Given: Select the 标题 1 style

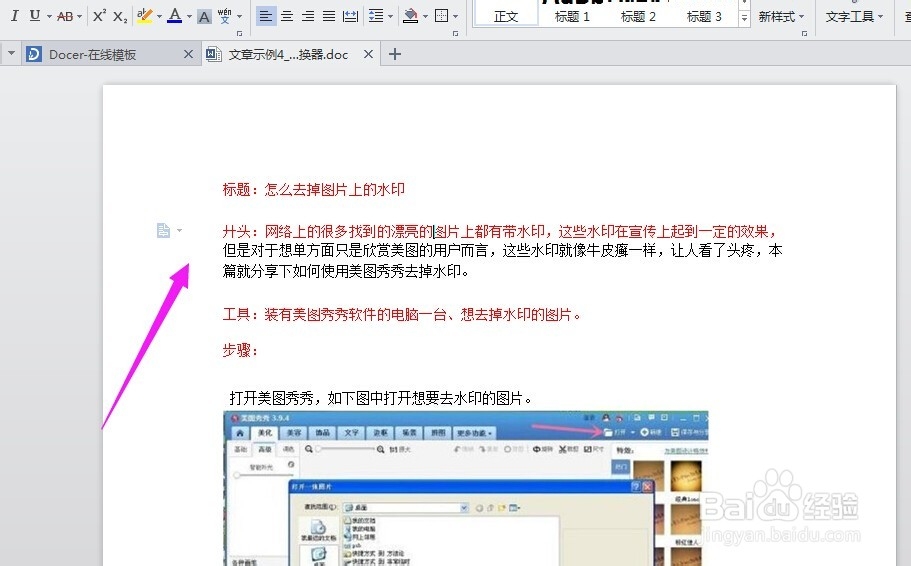Looking at the screenshot, I should tap(572, 16).
